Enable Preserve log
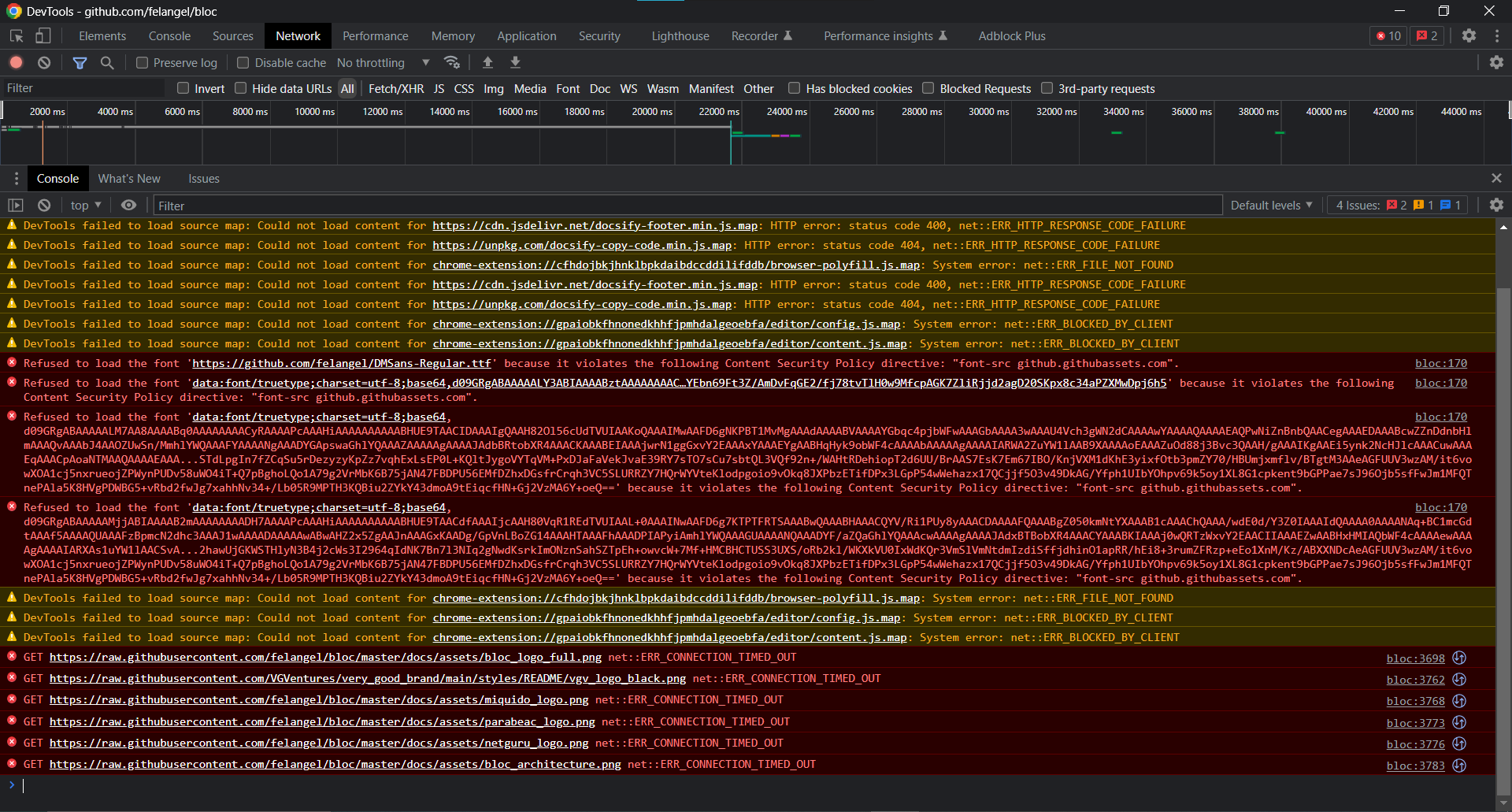 (x=142, y=62)
